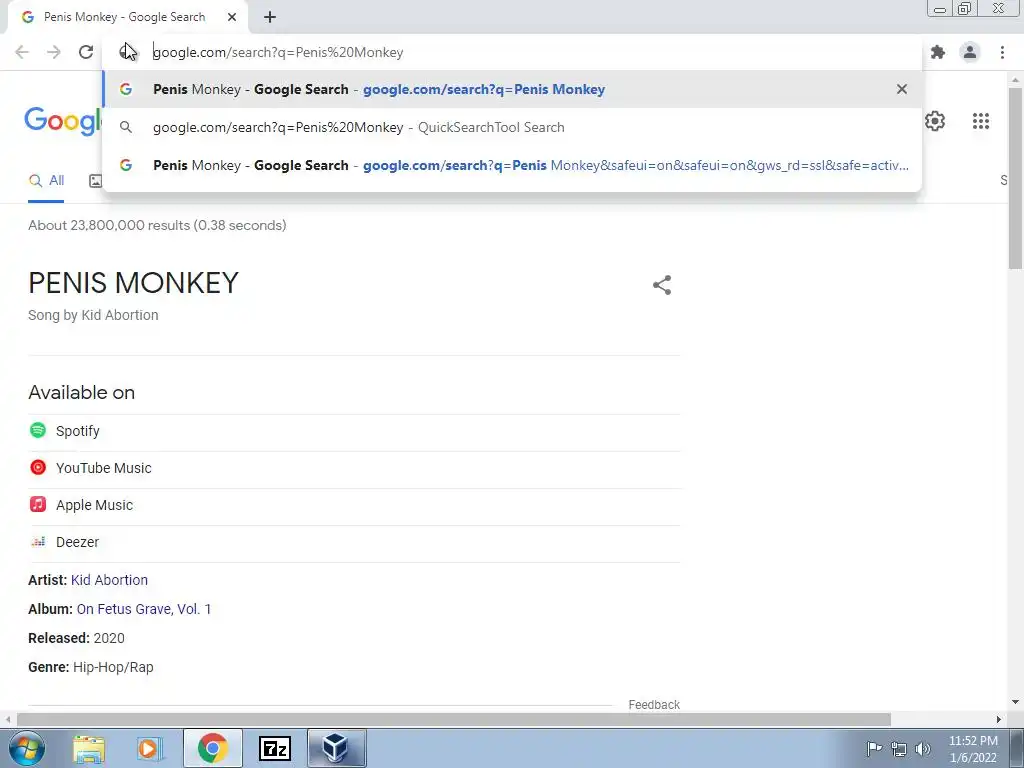Click the results count text
Screen dimensions: 1024x768
click(157, 225)
